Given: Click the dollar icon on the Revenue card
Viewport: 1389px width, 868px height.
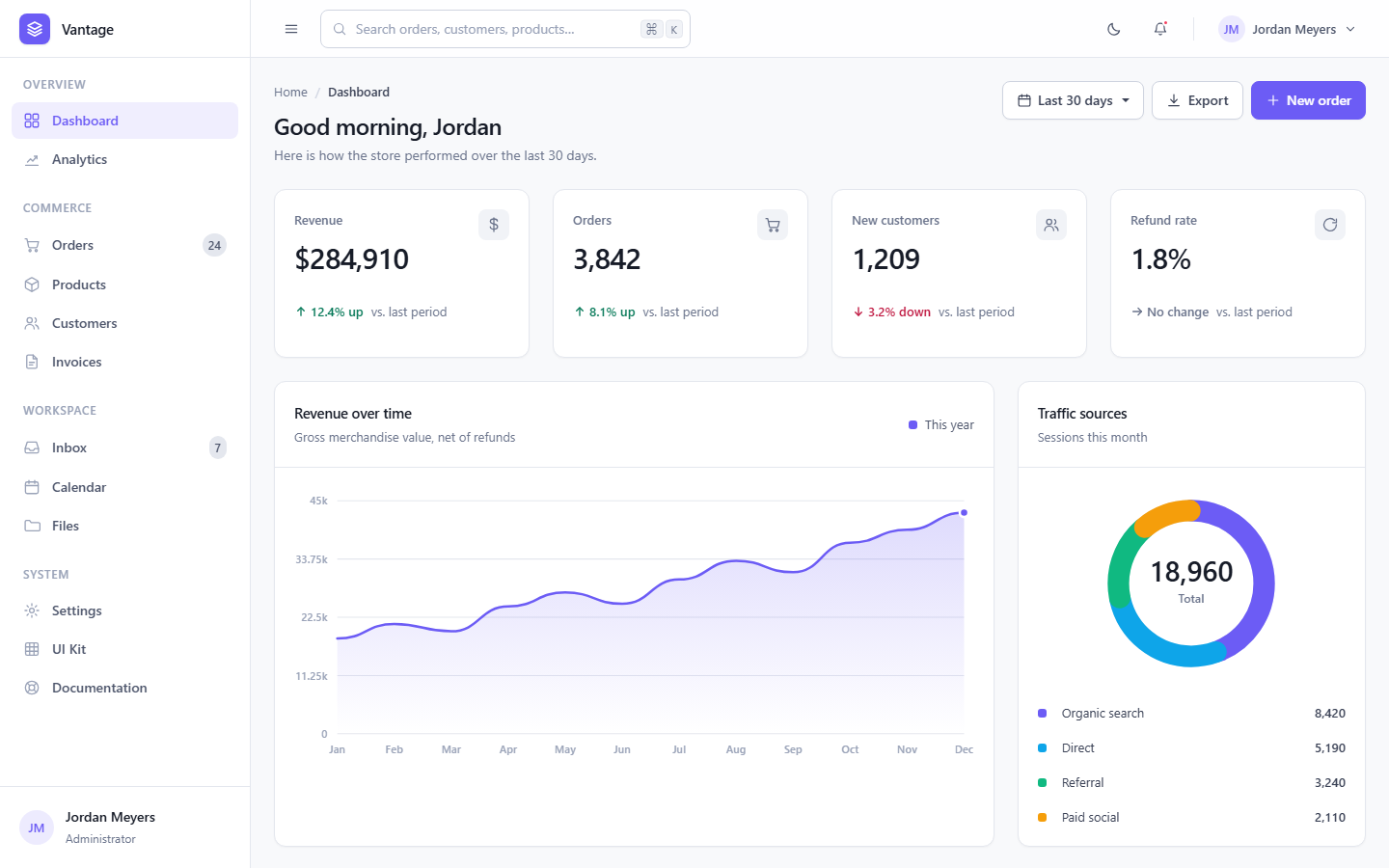Looking at the screenshot, I should 494,225.
